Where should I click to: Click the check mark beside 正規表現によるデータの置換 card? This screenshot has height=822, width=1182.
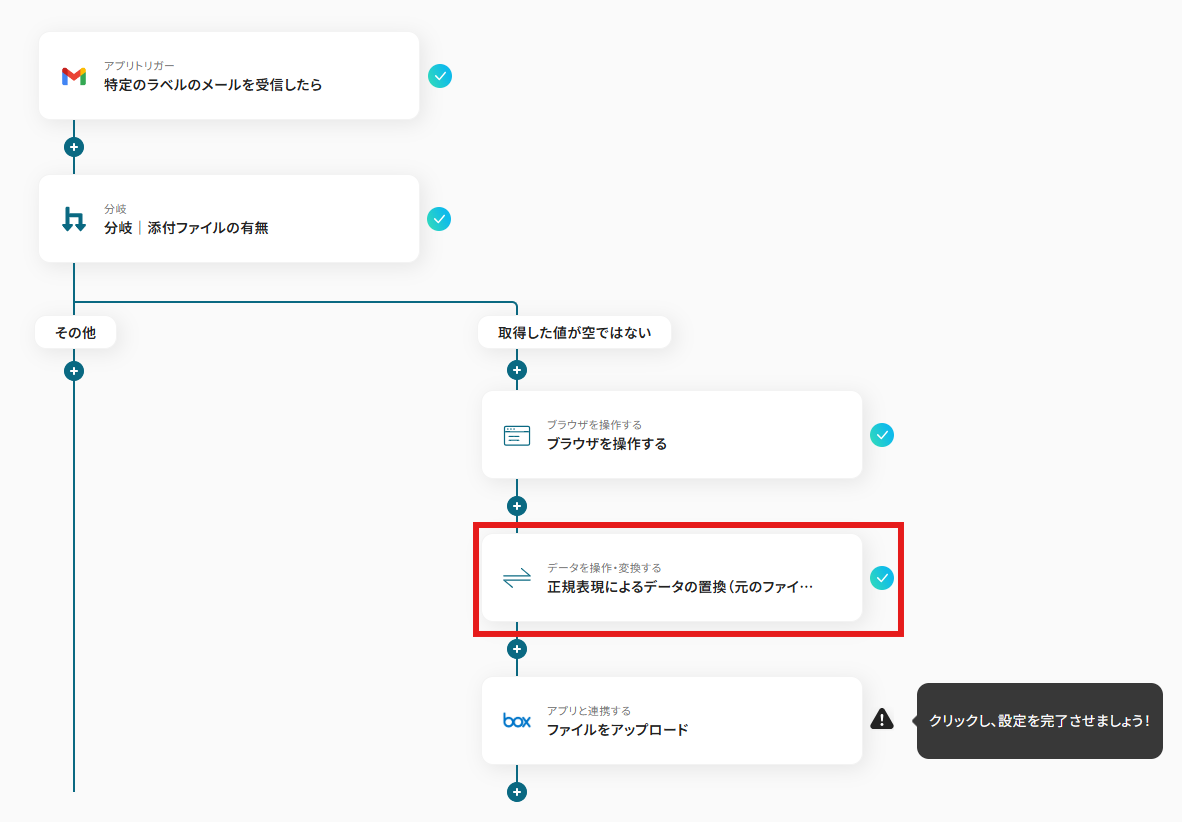click(882, 578)
